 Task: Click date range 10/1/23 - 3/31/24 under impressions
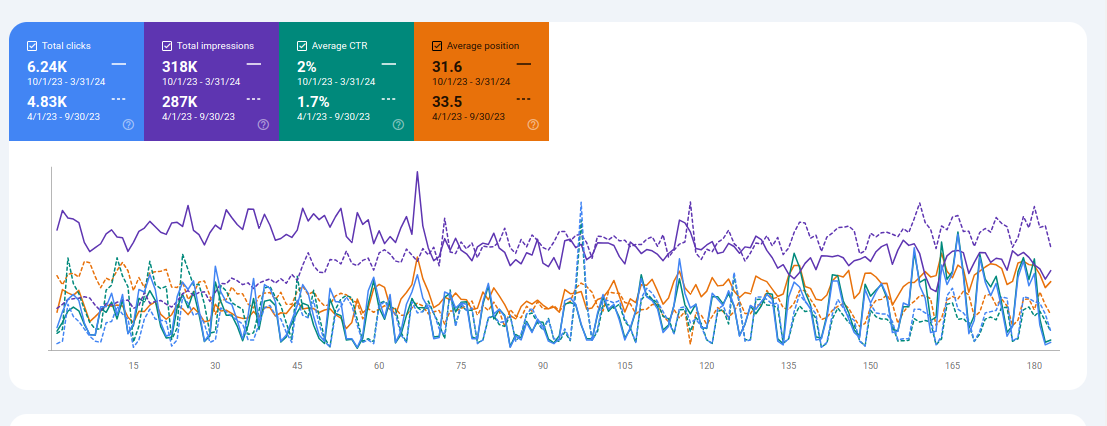201,82
